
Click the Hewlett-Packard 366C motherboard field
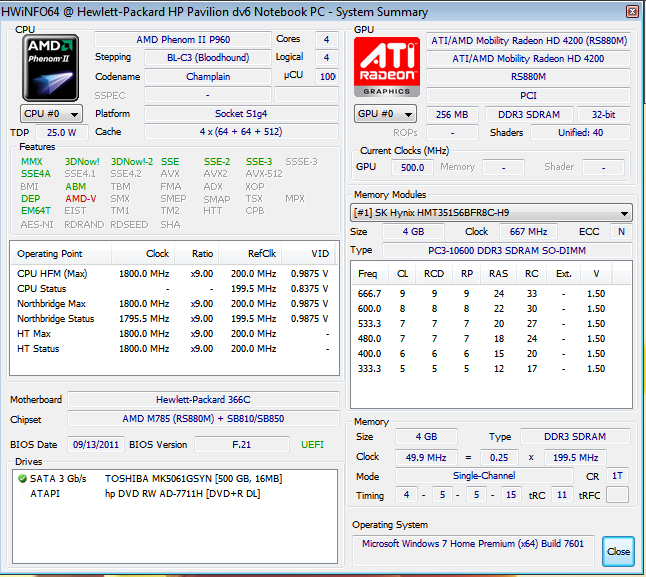(203, 399)
